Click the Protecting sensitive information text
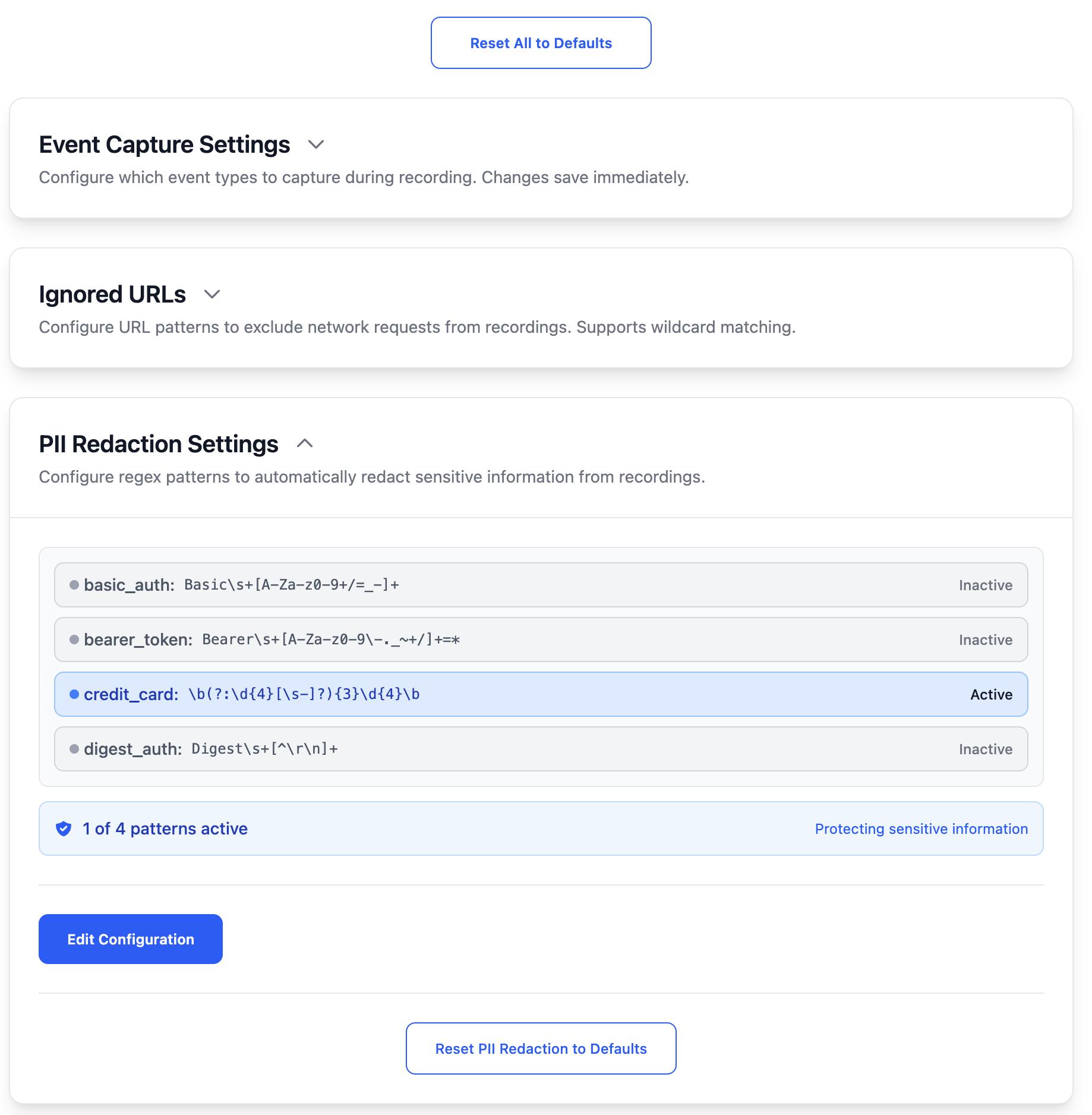 [921, 829]
